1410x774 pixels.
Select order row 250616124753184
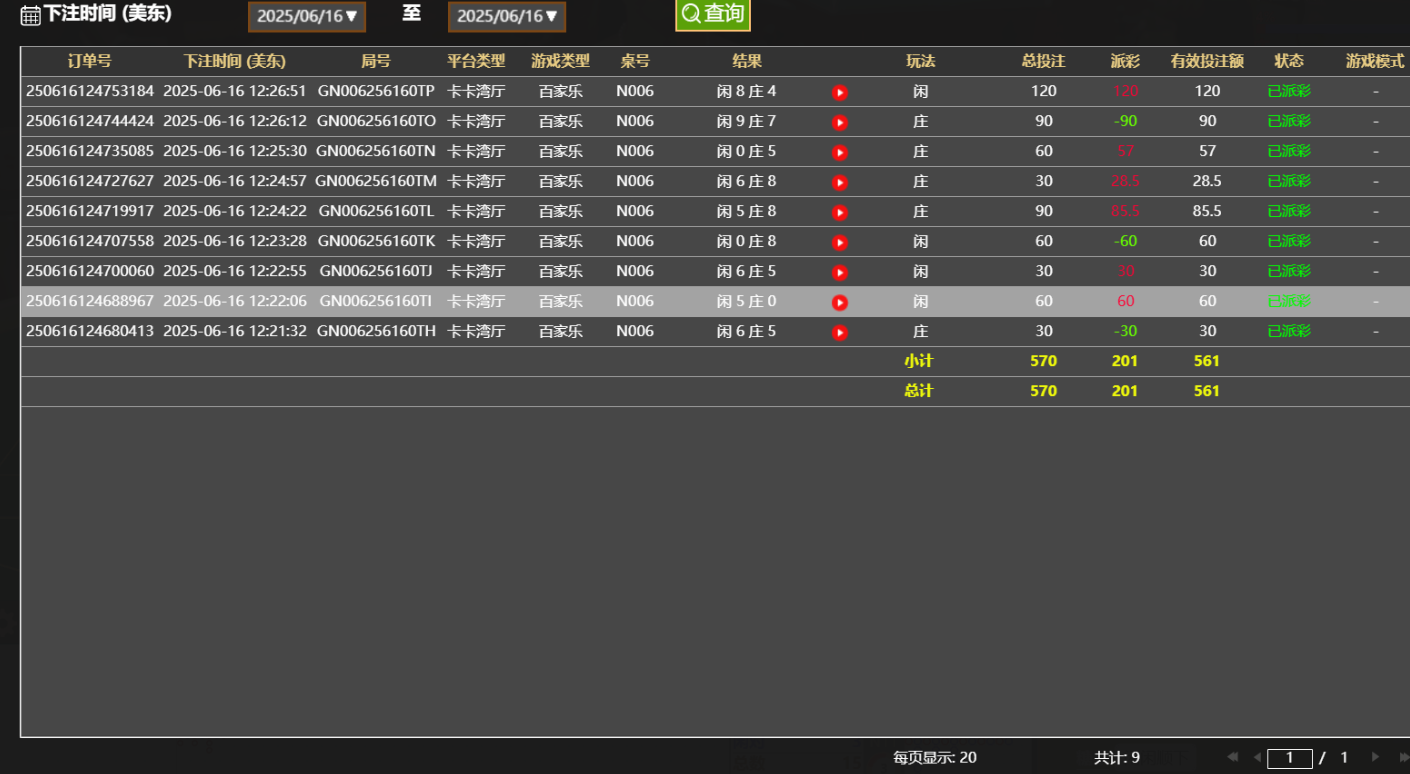[90, 91]
